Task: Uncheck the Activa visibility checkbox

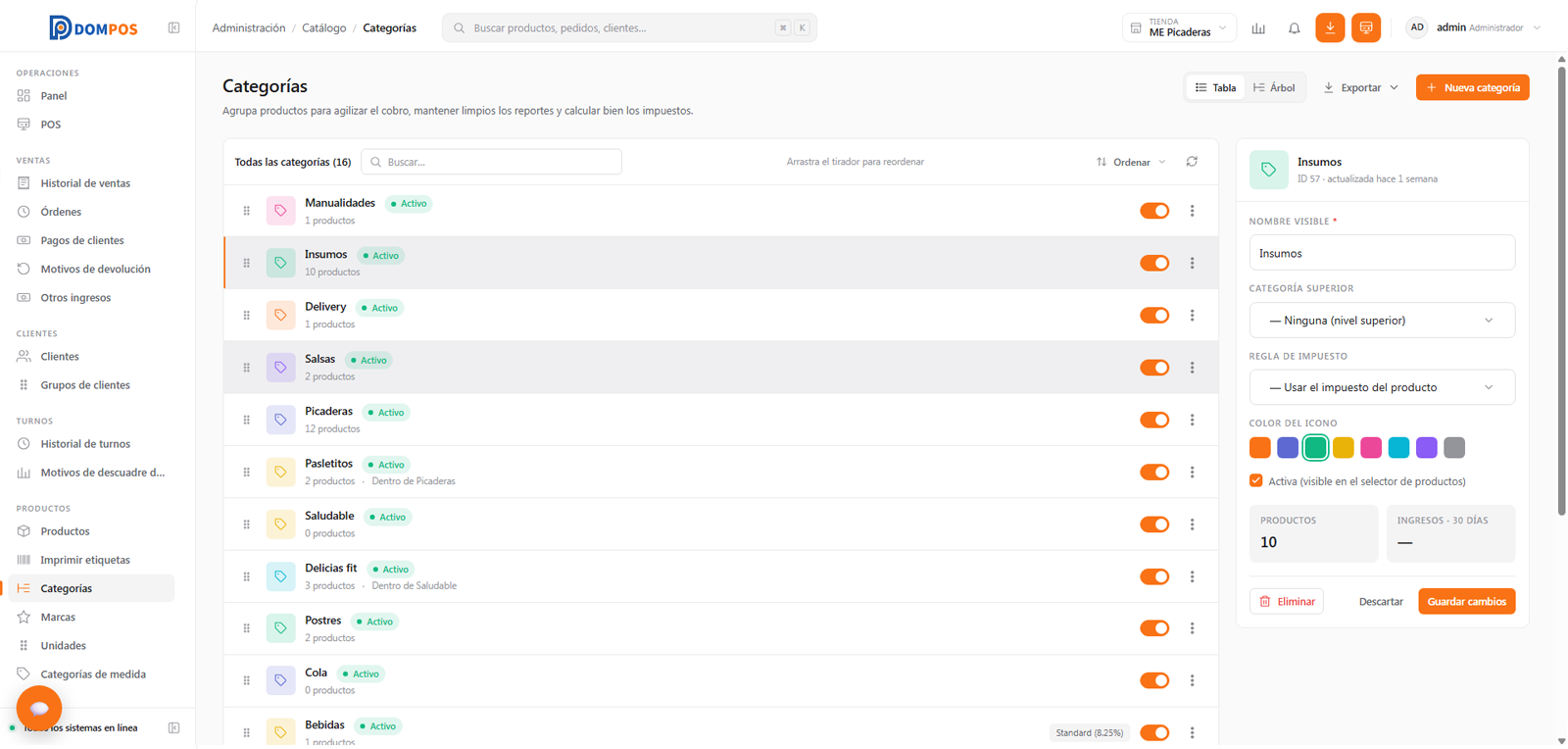Action: point(1256,480)
